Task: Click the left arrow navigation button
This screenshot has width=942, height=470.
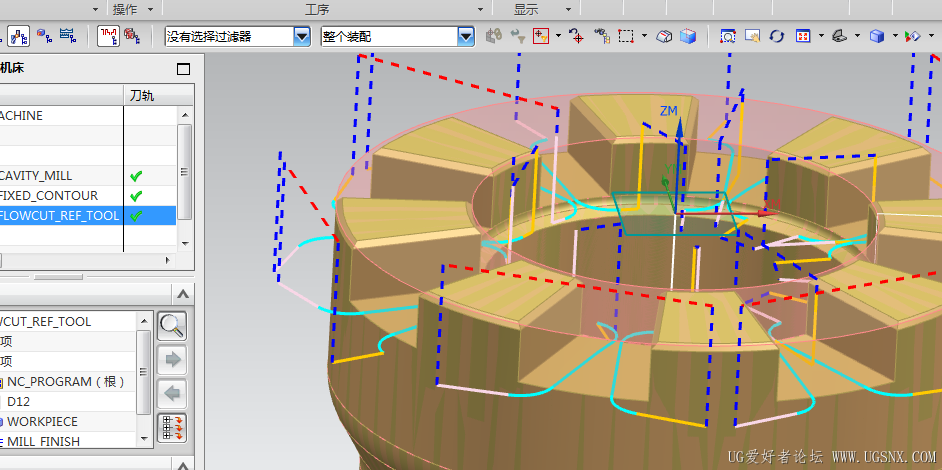Action: click(x=172, y=394)
